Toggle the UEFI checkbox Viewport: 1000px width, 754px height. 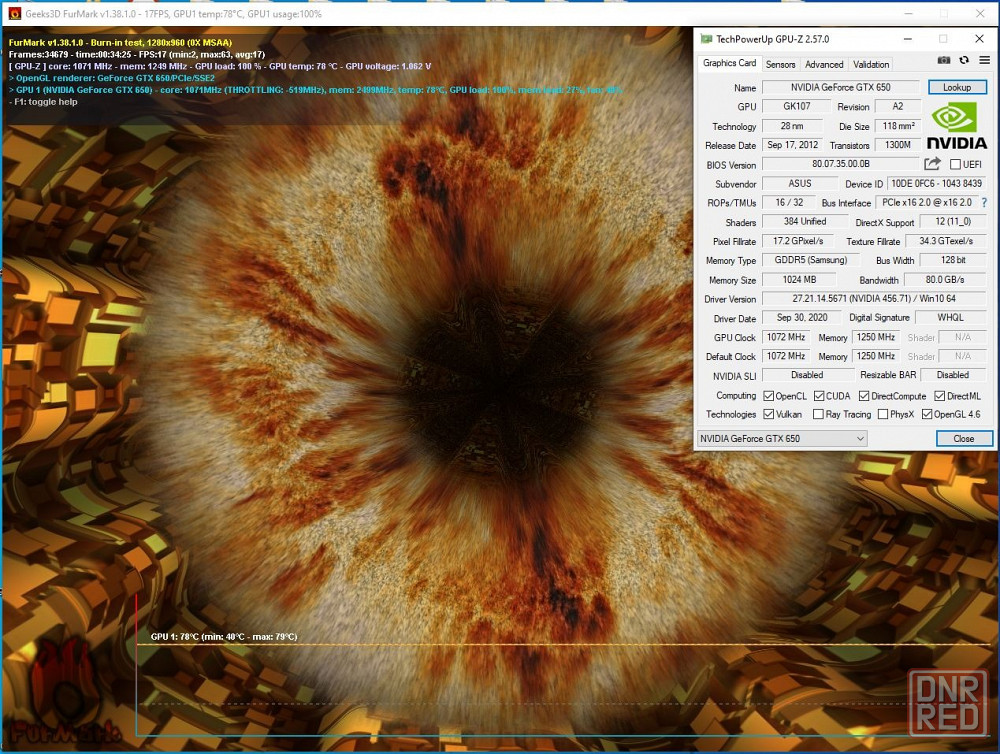coord(955,165)
